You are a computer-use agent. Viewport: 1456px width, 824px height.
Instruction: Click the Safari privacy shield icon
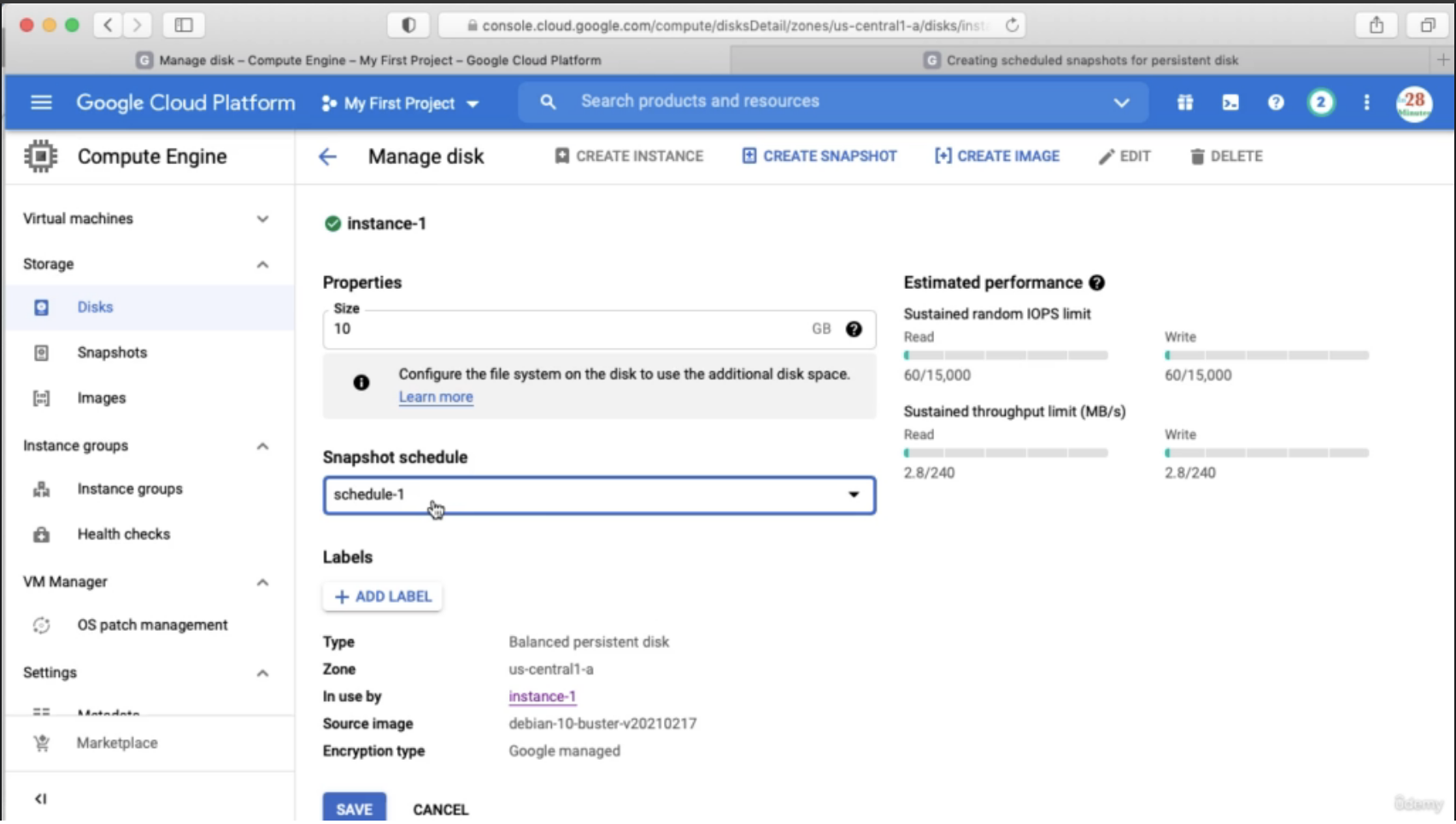point(408,26)
